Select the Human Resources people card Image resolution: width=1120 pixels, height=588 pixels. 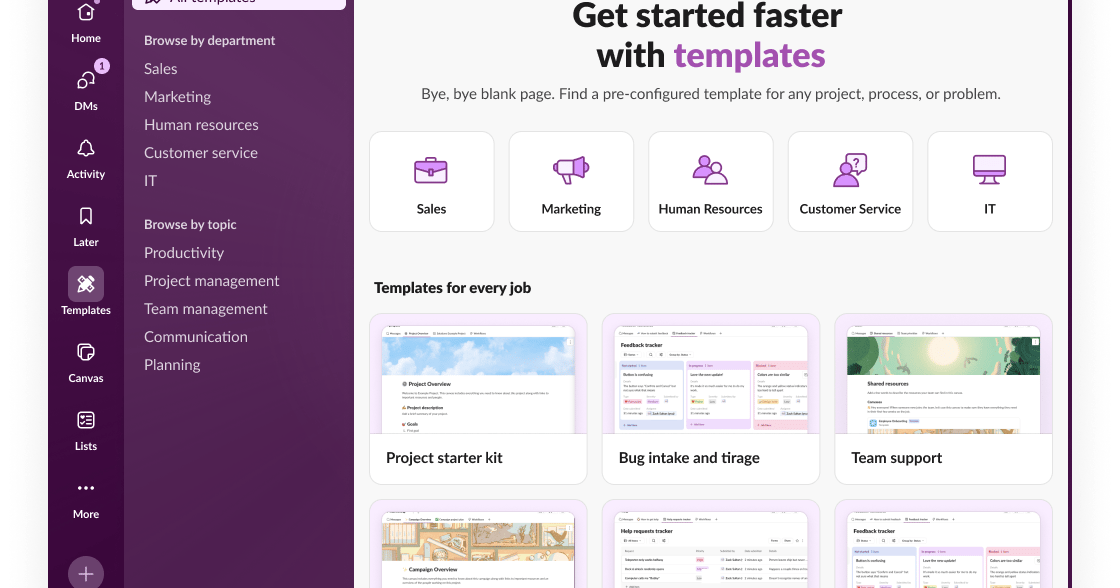(711, 181)
